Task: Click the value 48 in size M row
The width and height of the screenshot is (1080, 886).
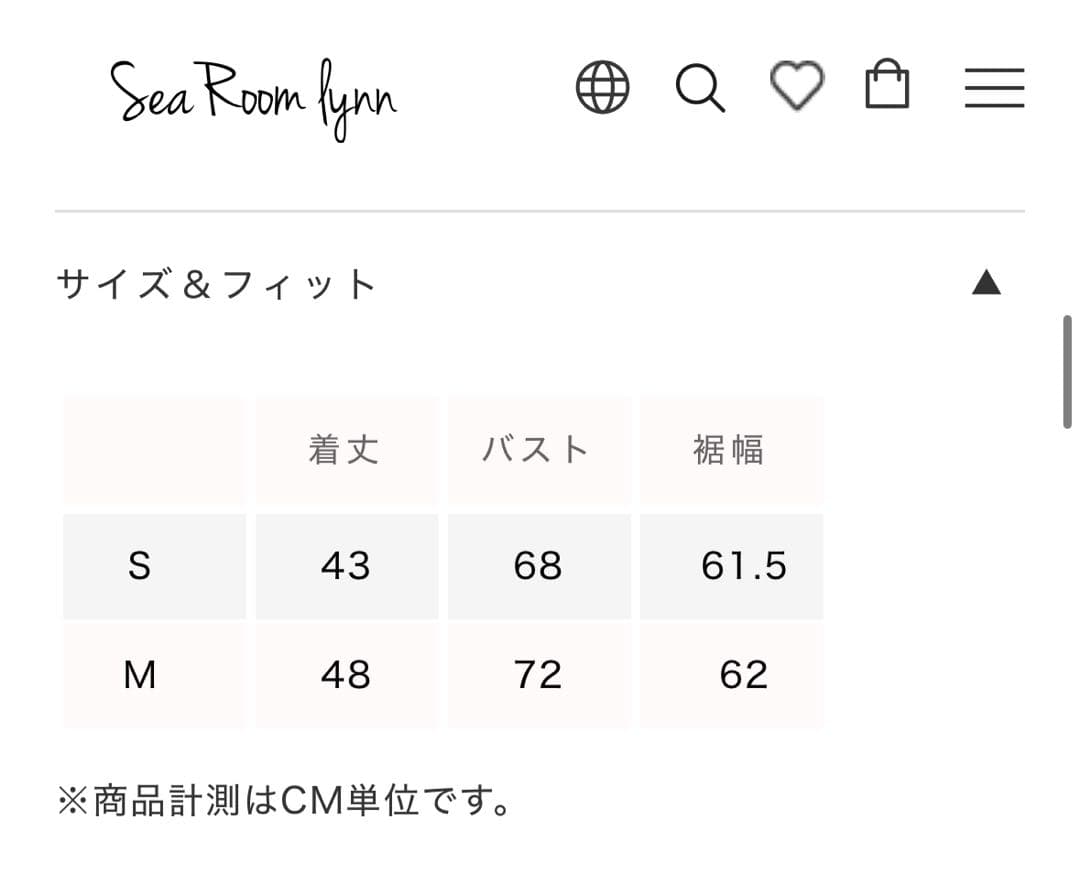Action: pos(345,675)
